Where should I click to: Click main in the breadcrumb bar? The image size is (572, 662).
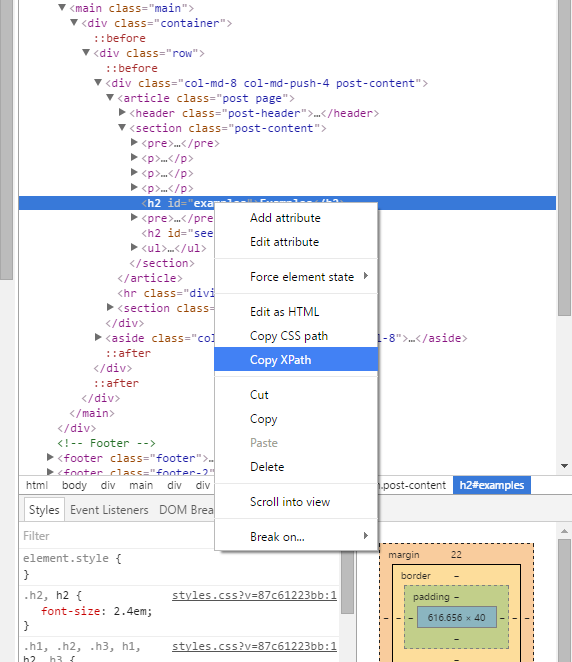141,486
